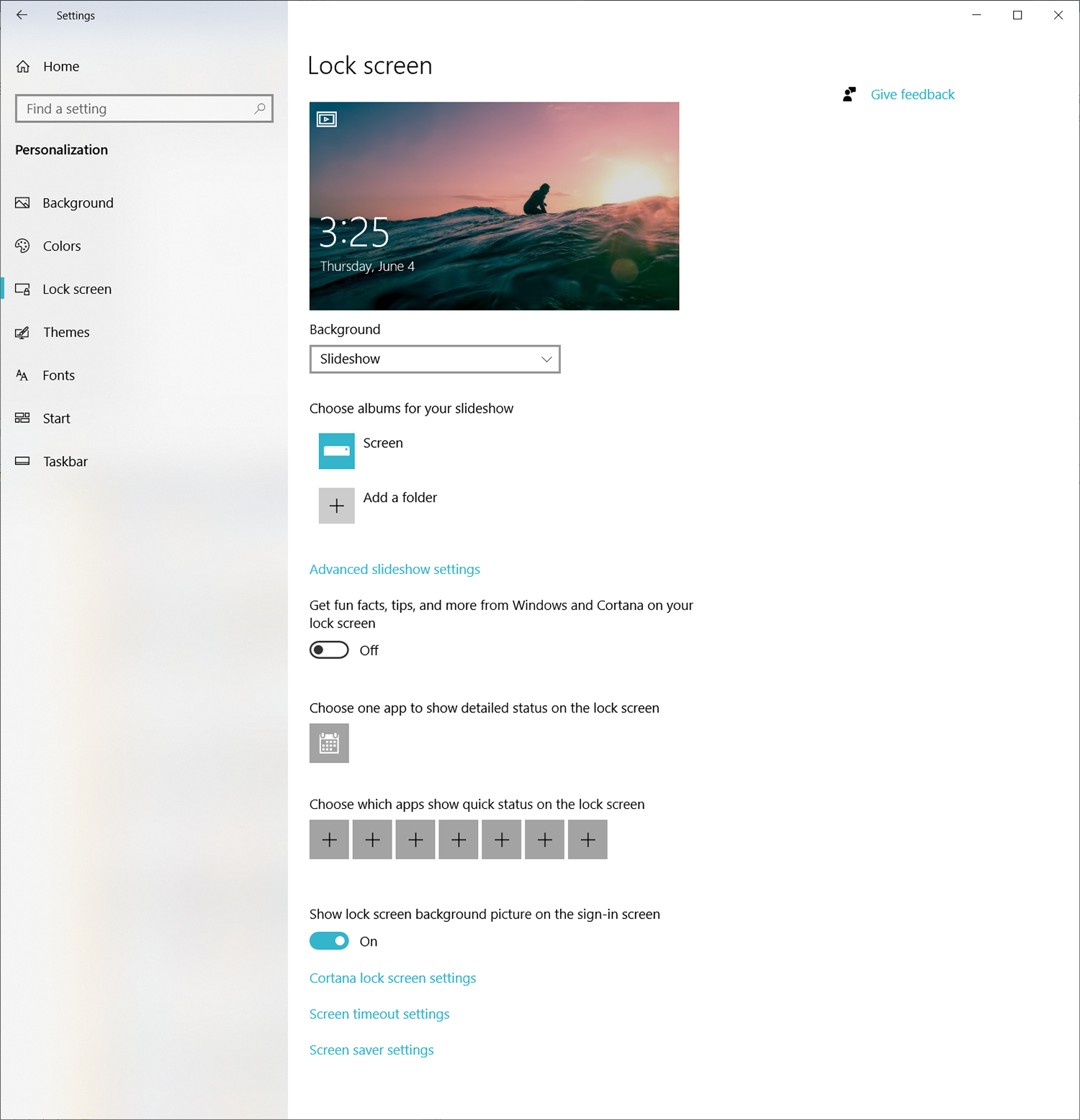Select the Themes brush icon
Viewport: 1080px width, 1120px height.
(22, 333)
